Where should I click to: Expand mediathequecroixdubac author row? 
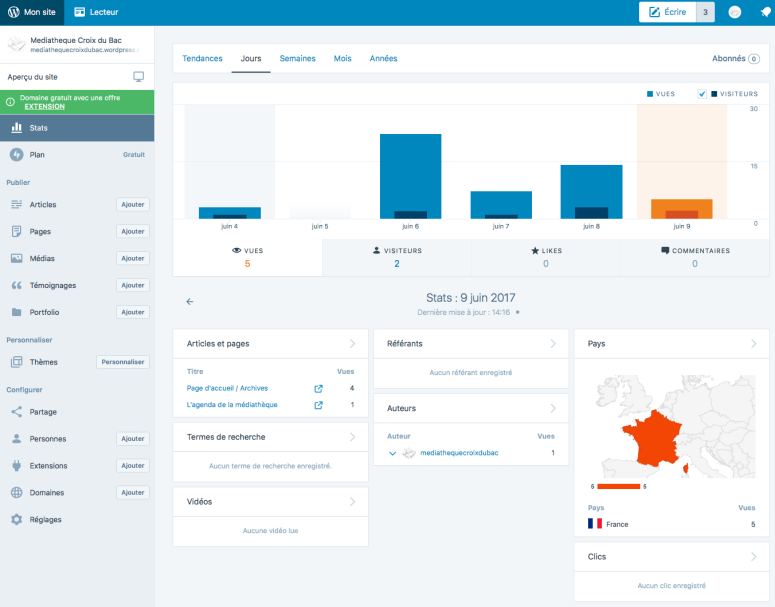[x=392, y=453]
